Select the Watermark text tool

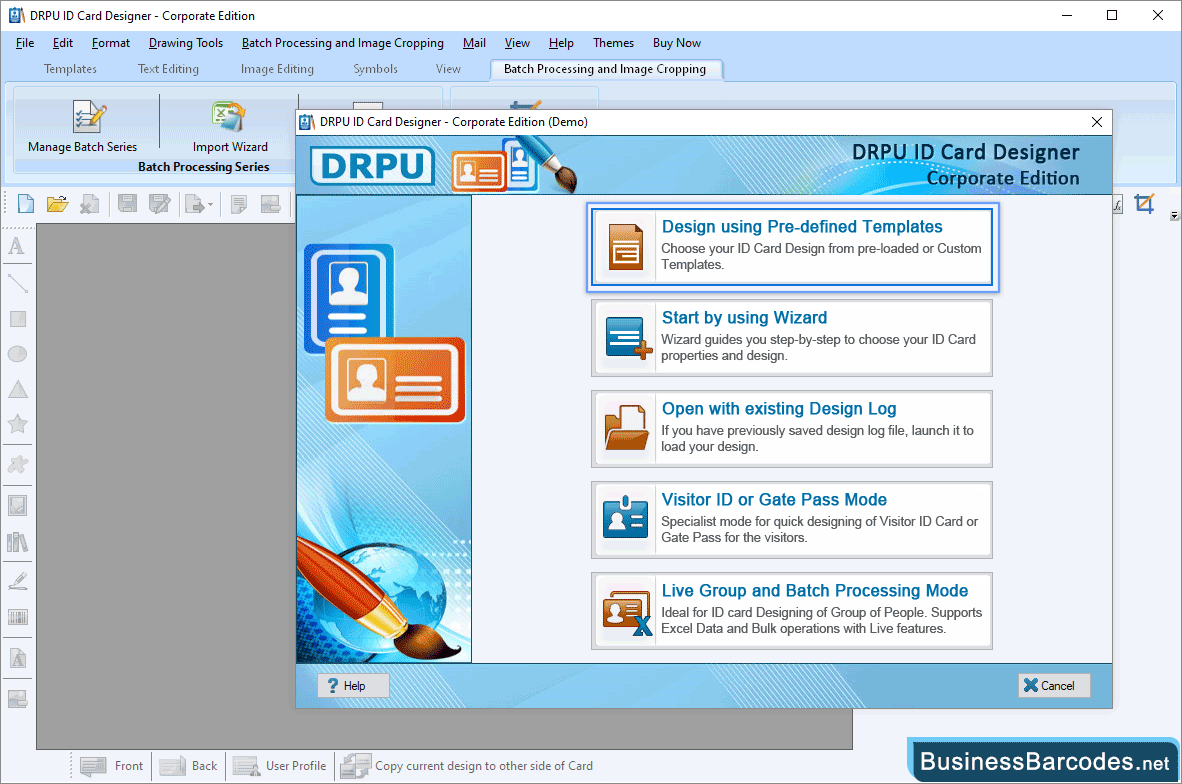tap(17, 658)
